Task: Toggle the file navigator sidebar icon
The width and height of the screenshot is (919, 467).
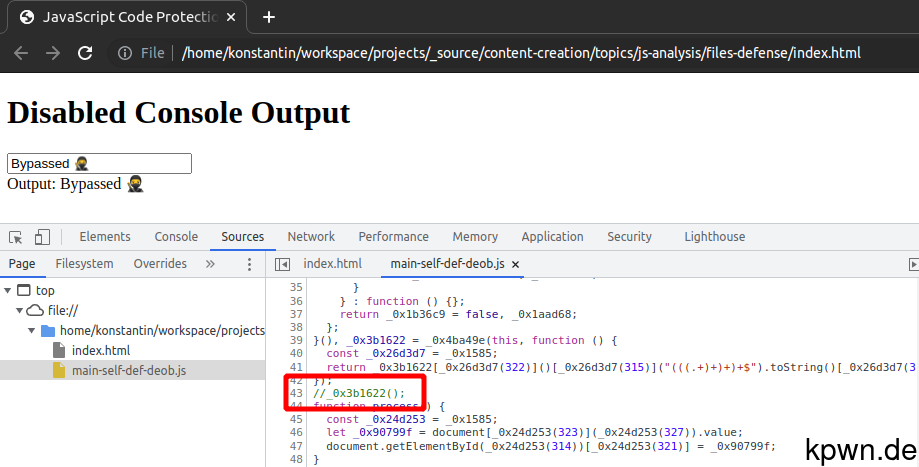Action: tap(282, 264)
